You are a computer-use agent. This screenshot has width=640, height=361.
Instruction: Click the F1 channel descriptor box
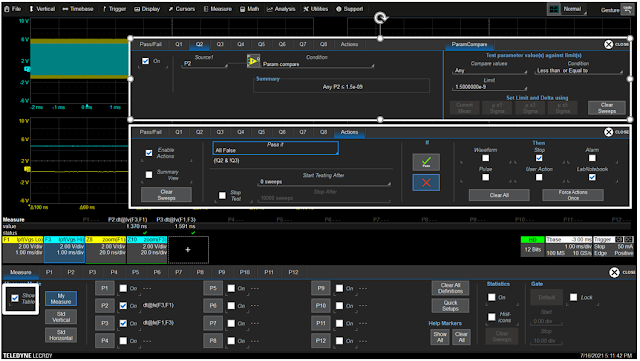(x=23, y=250)
